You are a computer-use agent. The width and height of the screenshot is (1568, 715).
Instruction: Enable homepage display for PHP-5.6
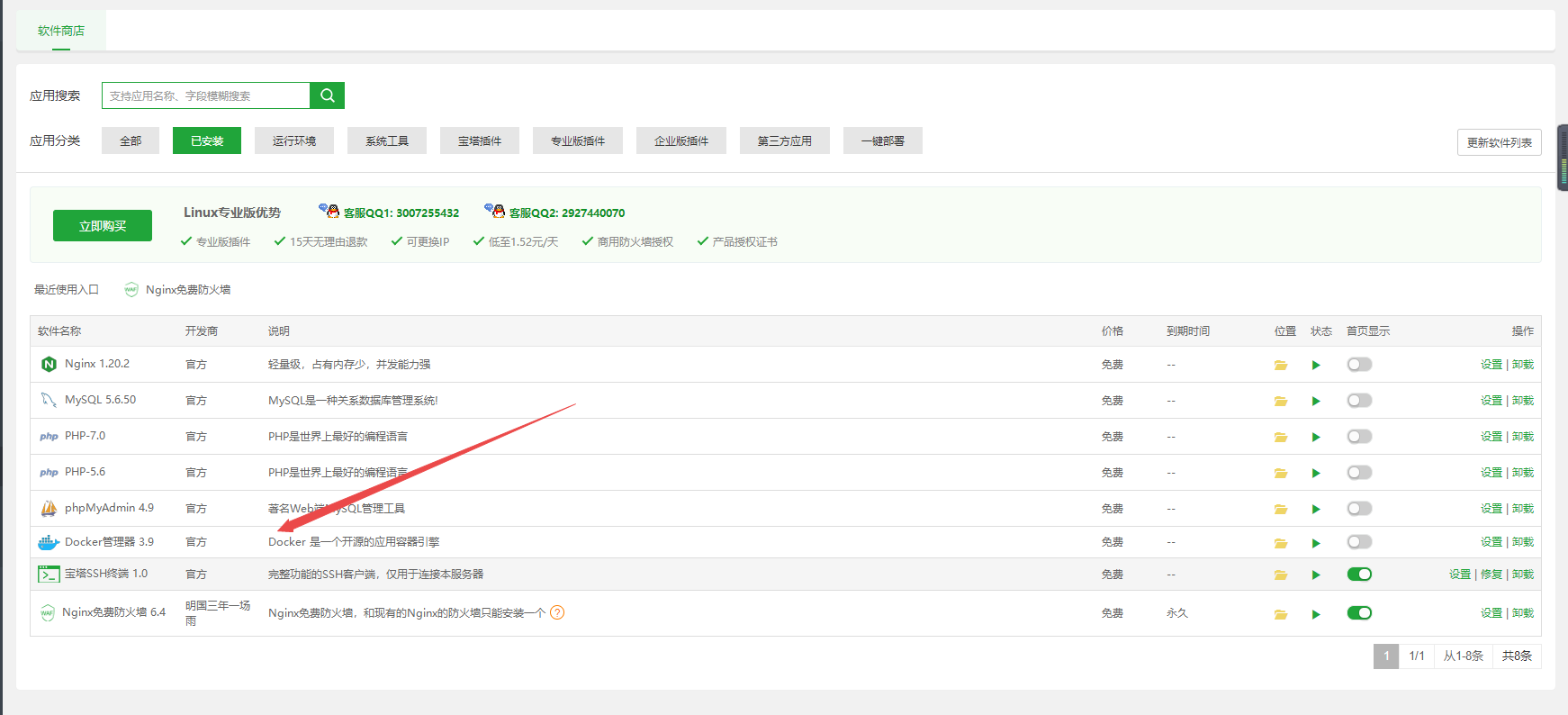1359,473
